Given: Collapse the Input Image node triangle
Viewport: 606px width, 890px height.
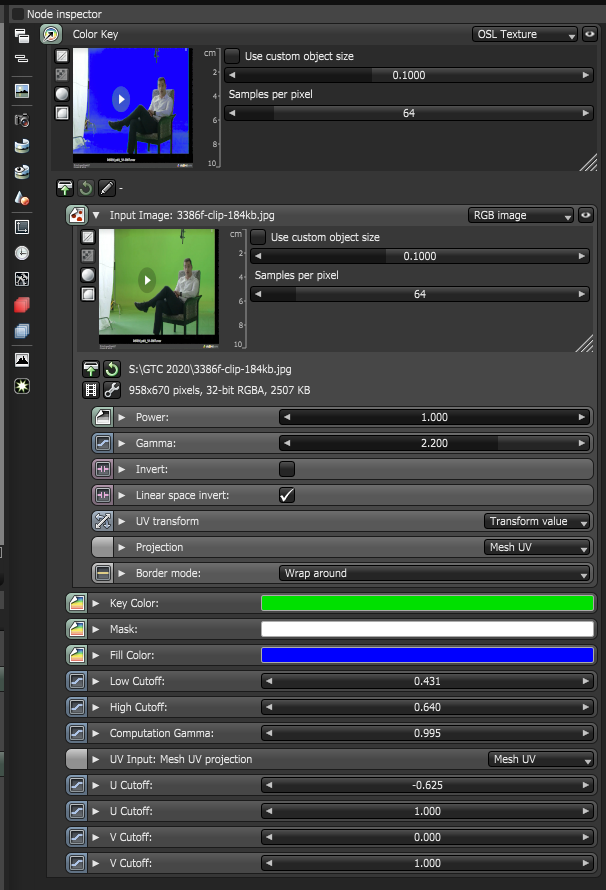Looking at the screenshot, I should (x=96, y=215).
